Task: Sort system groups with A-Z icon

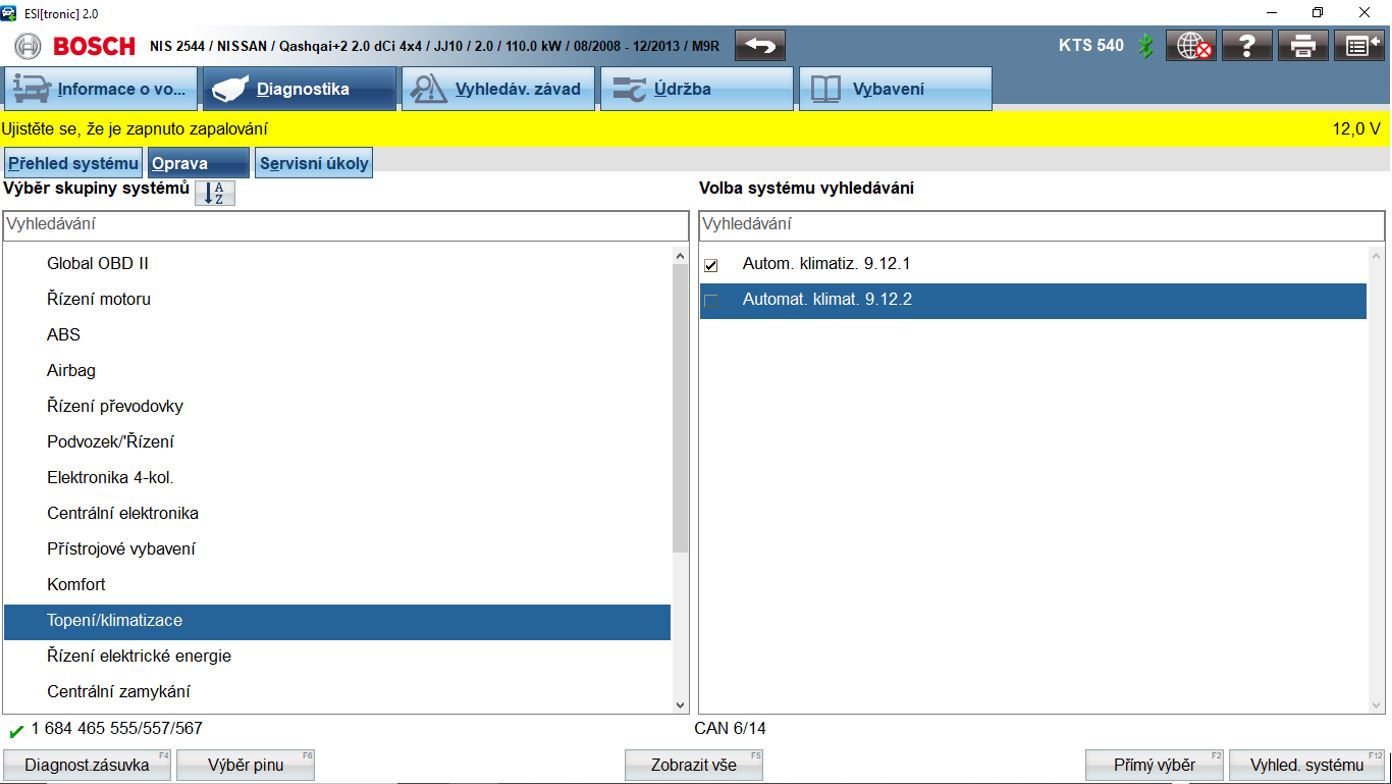Action: (215, 193)
